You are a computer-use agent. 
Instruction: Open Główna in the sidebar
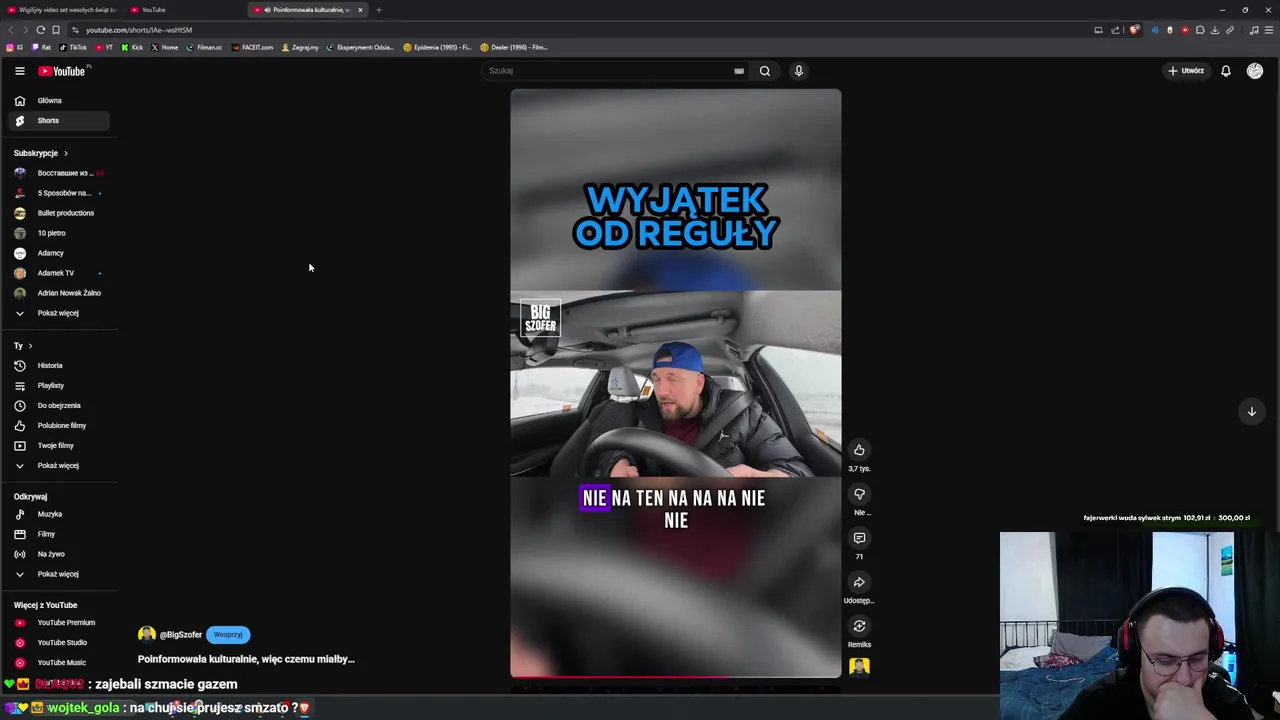coord(59,101)
